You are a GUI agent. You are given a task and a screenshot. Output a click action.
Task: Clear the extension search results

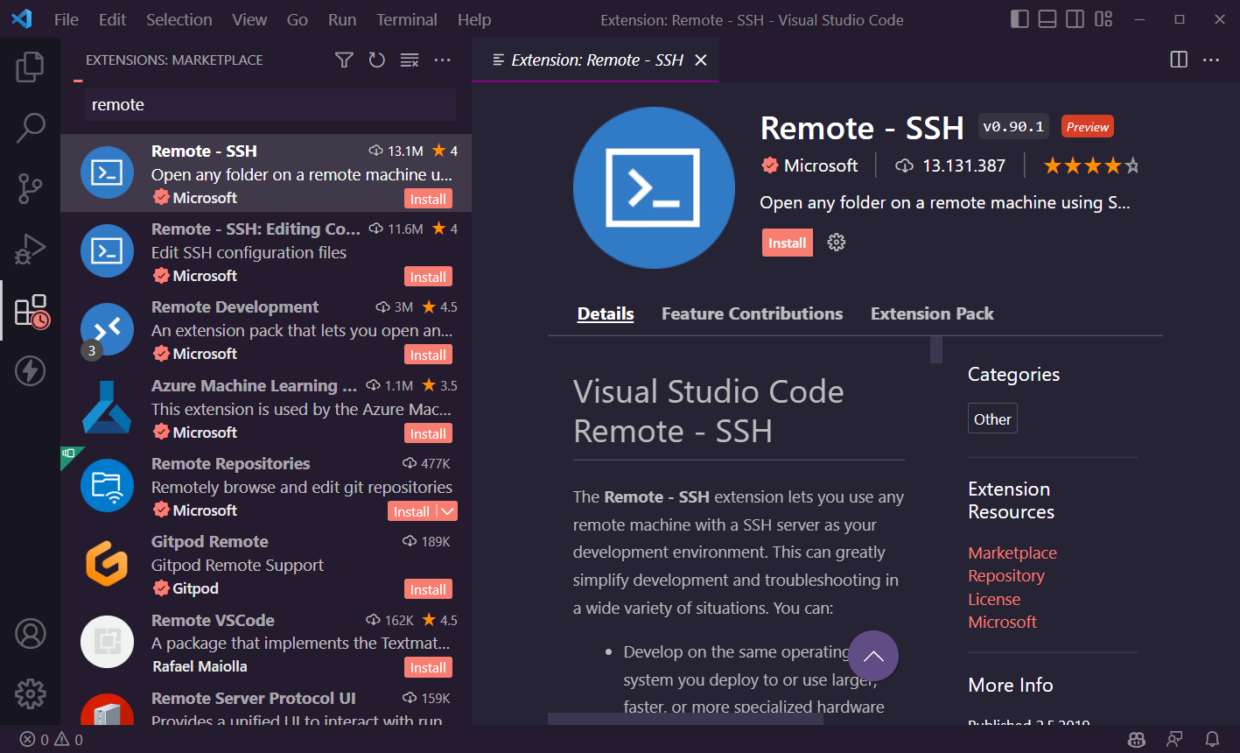point(409,60)
